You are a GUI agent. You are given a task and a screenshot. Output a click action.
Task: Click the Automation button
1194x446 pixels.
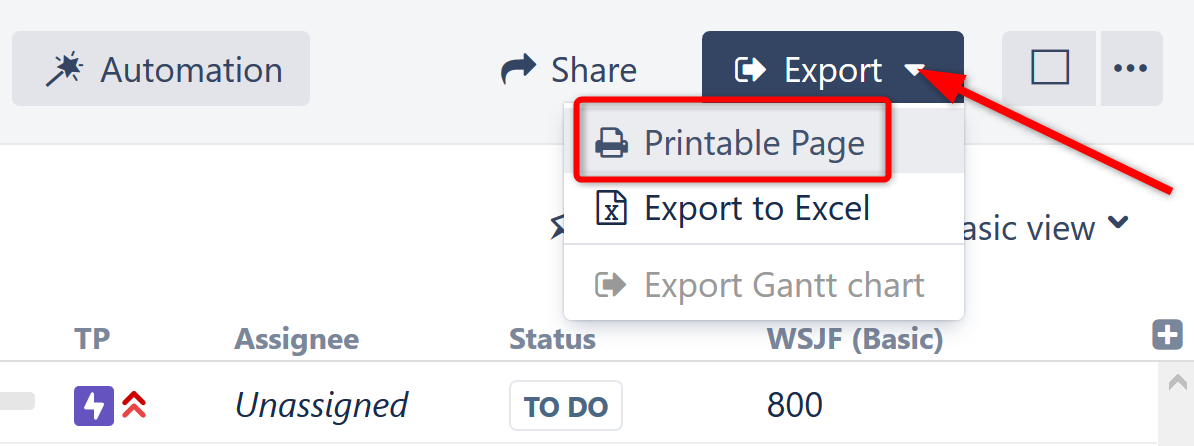coord(161,69)
